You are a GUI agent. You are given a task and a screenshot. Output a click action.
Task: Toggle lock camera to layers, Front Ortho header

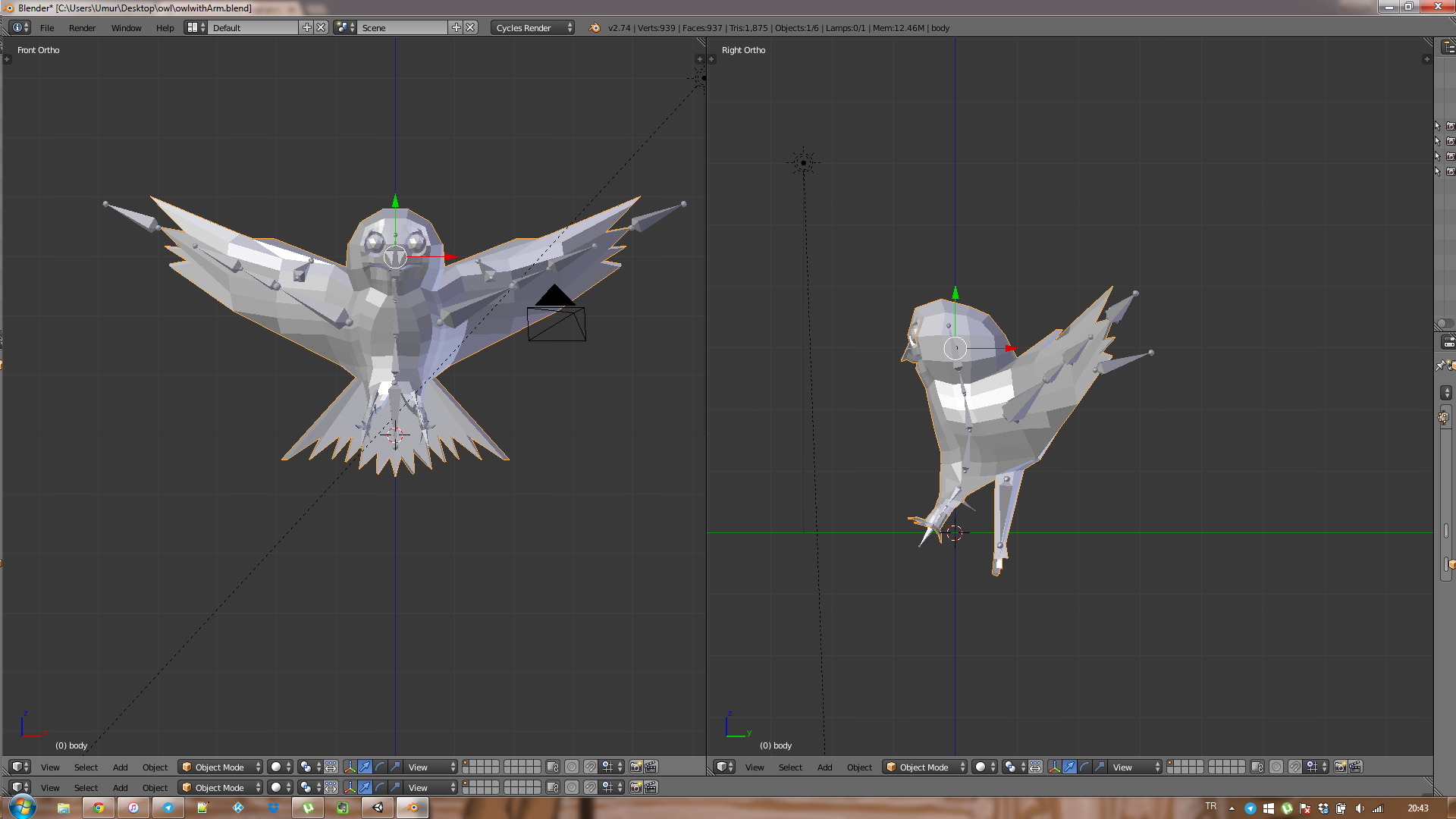pyautogui.click(x=553, y=767)
